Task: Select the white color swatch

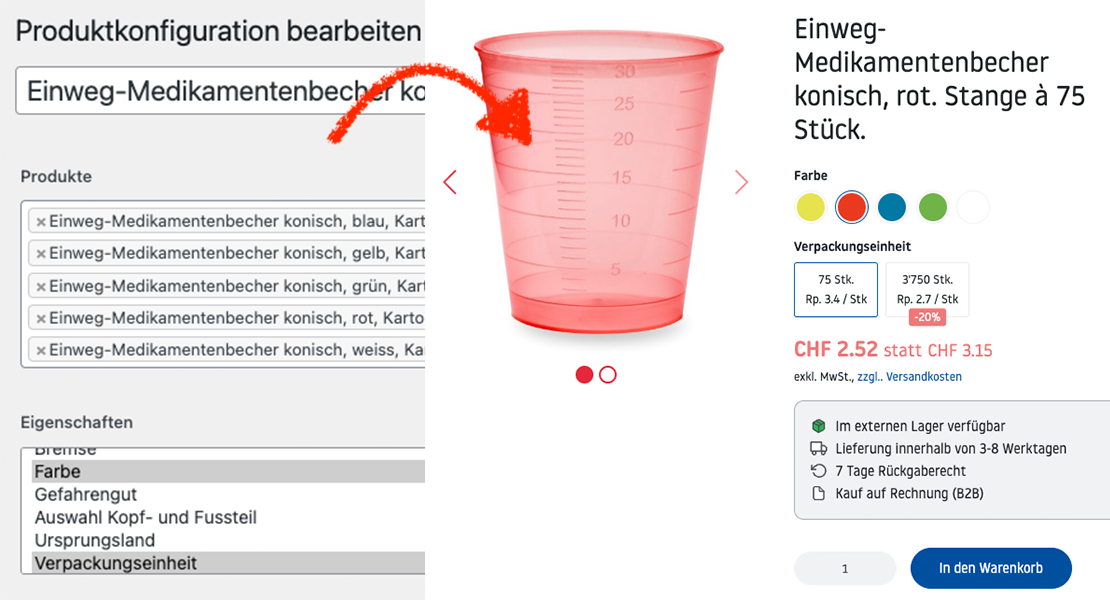Action: tap(973, 207)
